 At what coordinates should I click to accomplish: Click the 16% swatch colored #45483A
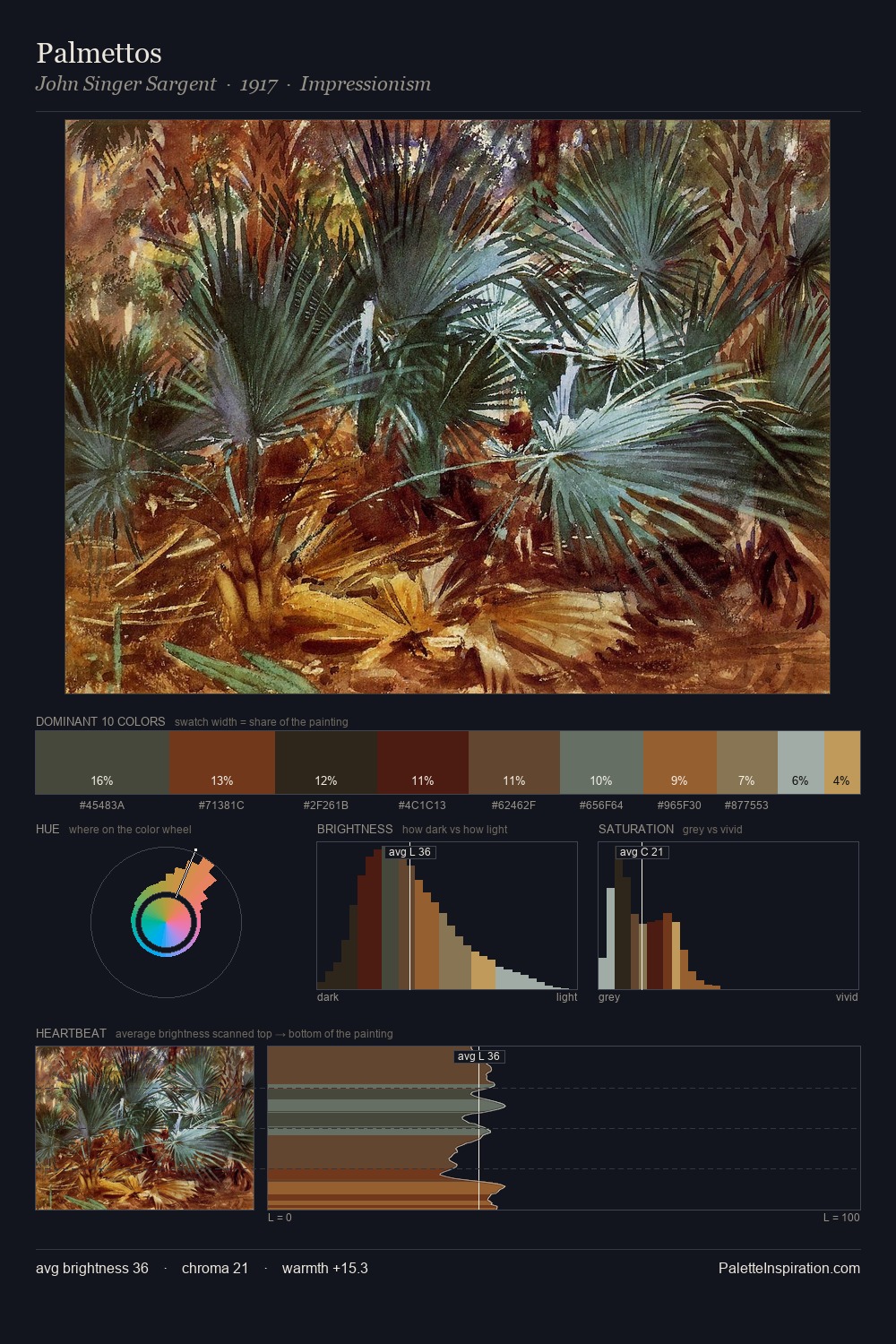point(102,762)
